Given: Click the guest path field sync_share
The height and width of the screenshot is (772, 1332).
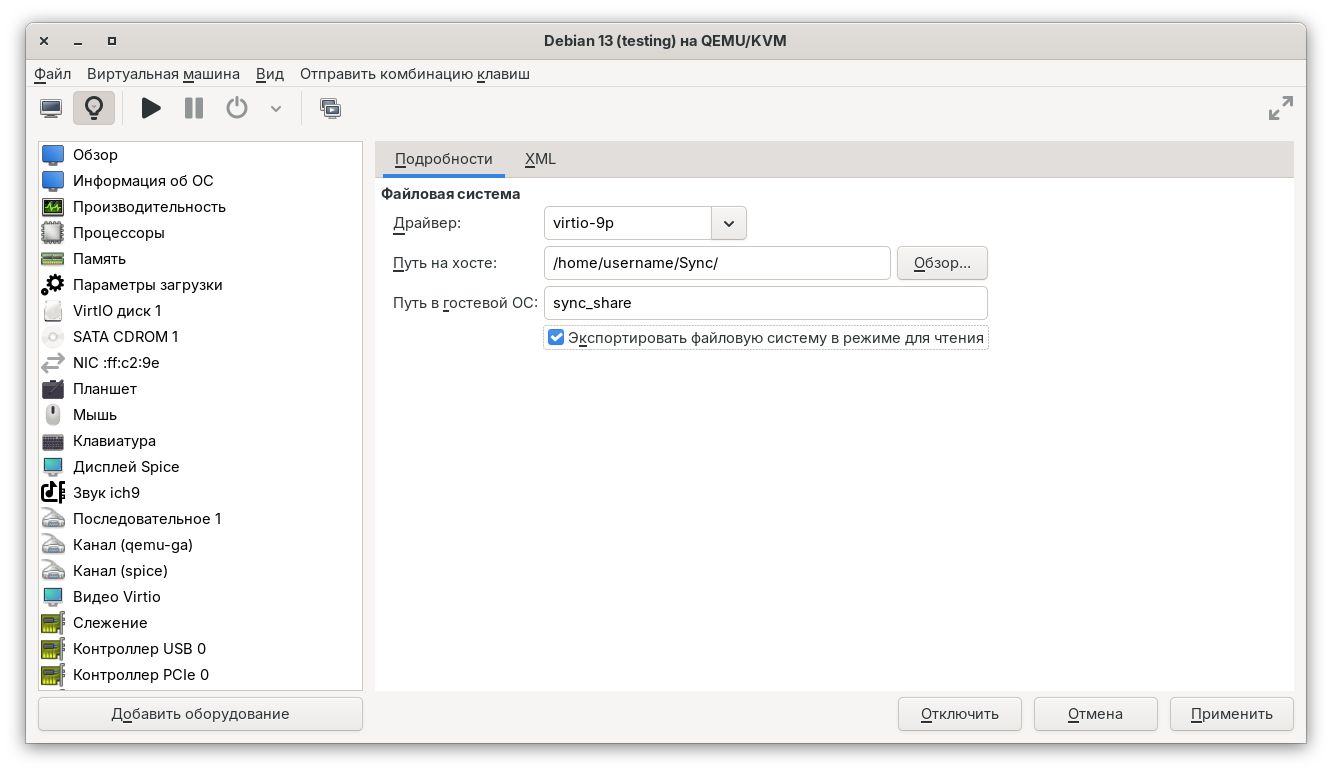Looking at the screenshot, I should tap(766, 303).
